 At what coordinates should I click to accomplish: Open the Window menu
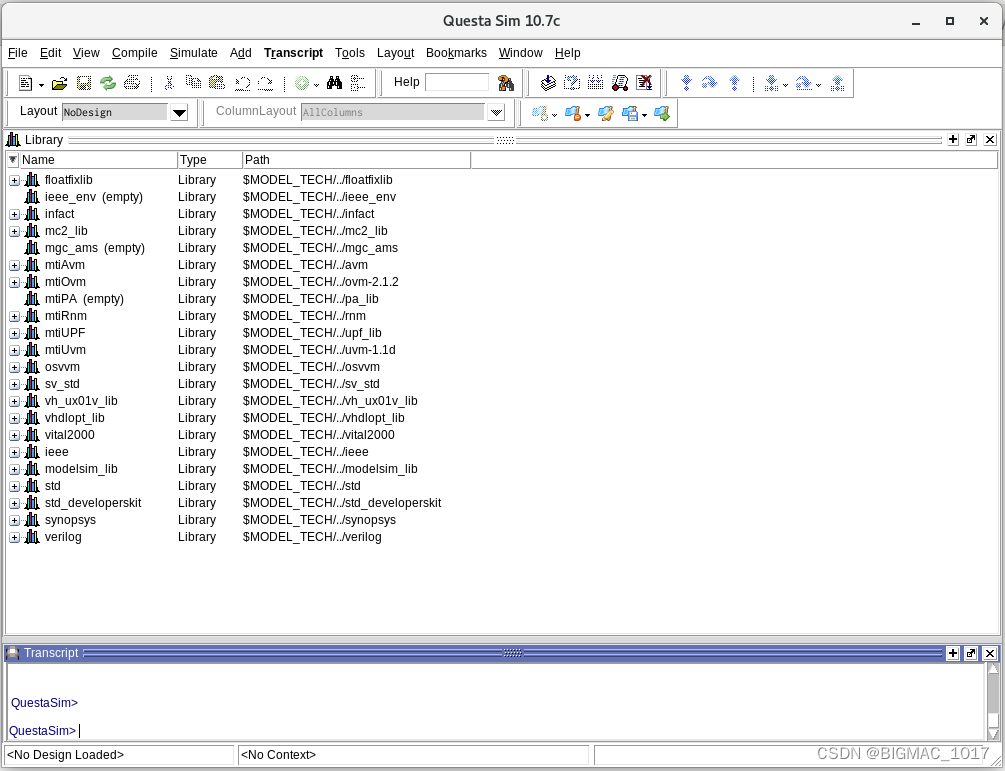520,53
